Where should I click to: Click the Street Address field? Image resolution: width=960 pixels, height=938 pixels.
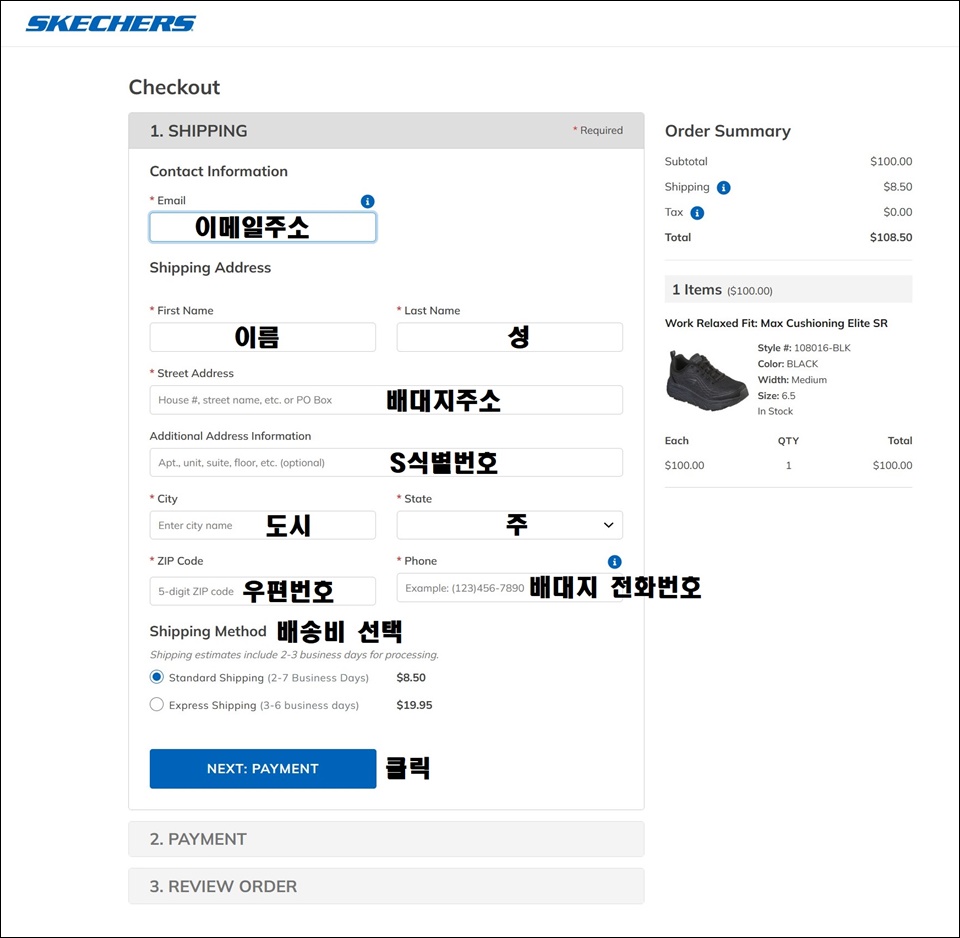tap(386, 400)
